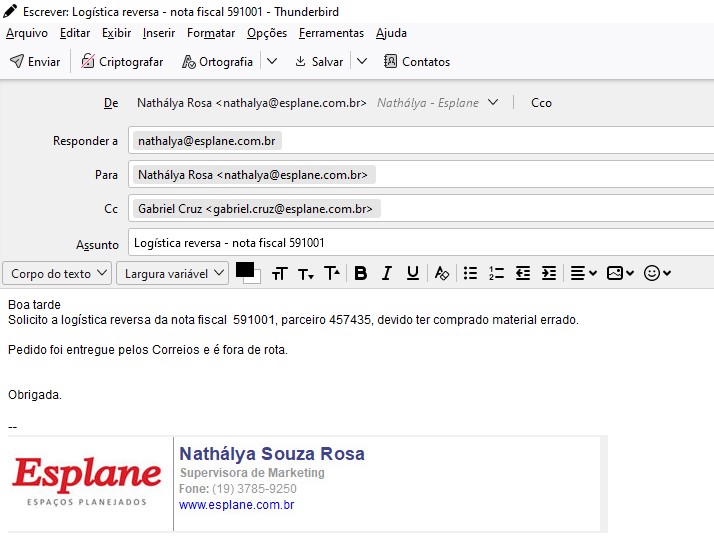Screen dimensions: 714x554
Task: Click the Enviar send button
Action: (x=35, y=62)
